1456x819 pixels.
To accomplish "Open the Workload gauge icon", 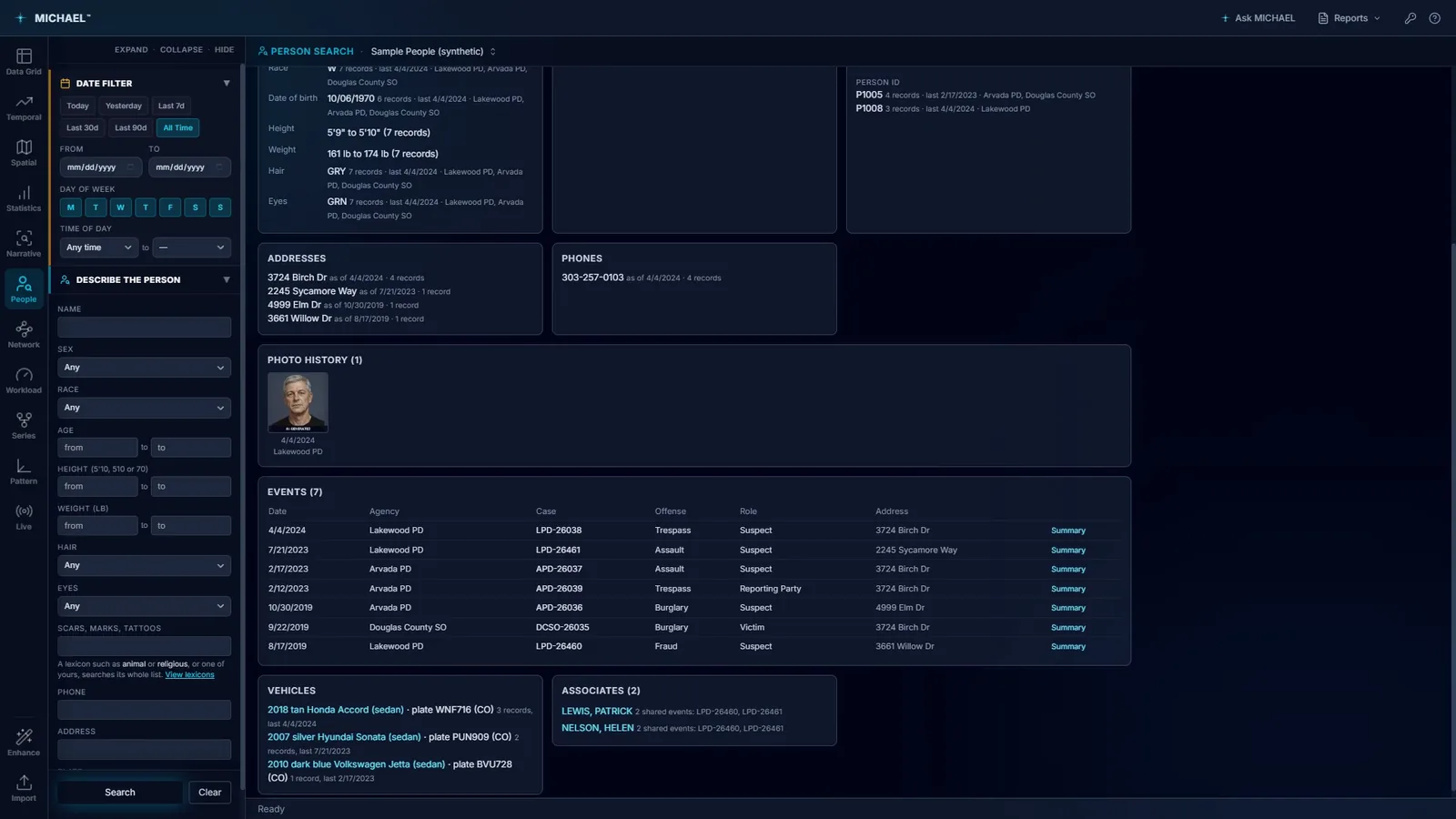I will click(24, 380).
